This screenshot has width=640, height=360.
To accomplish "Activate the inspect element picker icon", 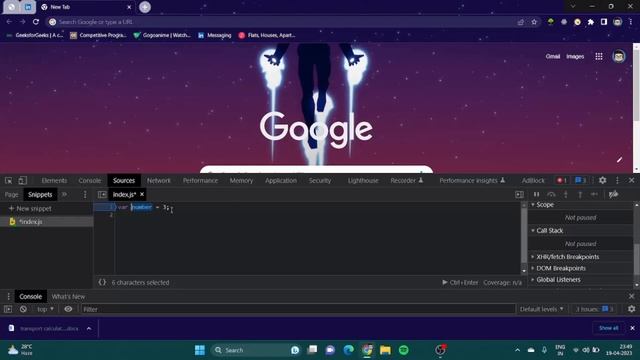I will (x=8, y=180).
